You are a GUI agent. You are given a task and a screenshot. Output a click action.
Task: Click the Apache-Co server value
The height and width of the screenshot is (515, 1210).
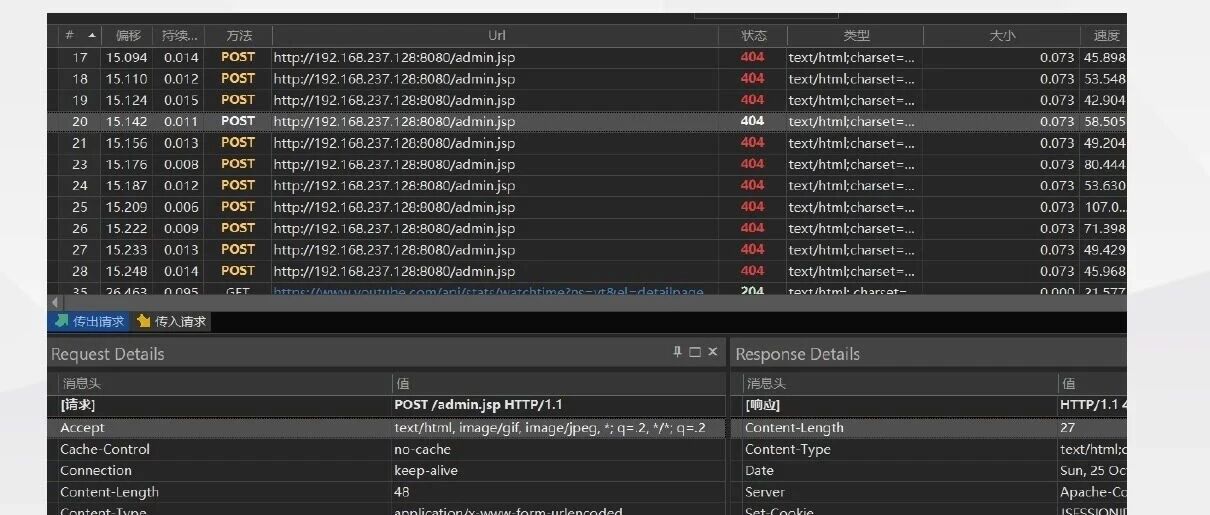pos(1093,492)
